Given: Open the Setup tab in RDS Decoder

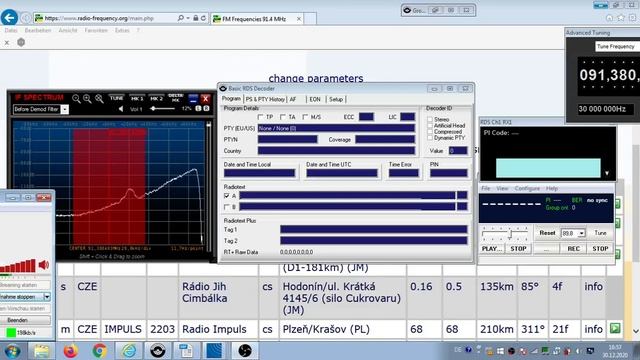Looking at the screenshot, I should click(x=336, y=99).
